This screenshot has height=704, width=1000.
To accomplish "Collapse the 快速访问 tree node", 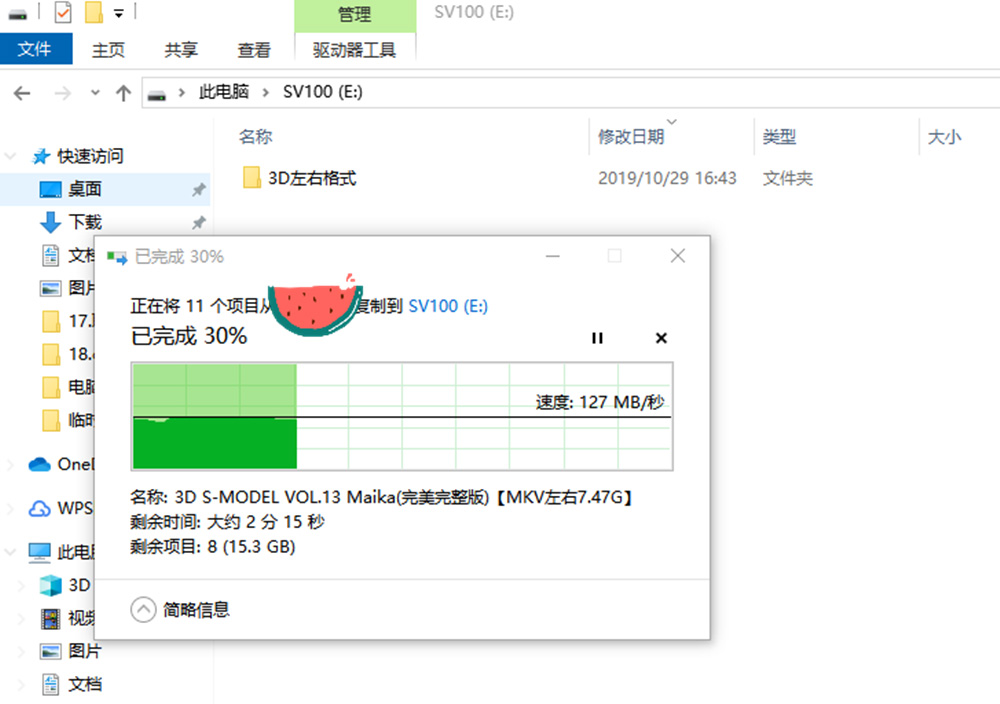I will (11, 156).
